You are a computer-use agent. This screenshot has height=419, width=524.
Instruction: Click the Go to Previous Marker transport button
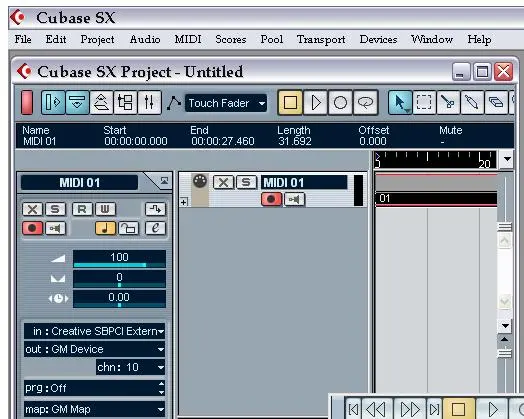[x=353, y=409]
